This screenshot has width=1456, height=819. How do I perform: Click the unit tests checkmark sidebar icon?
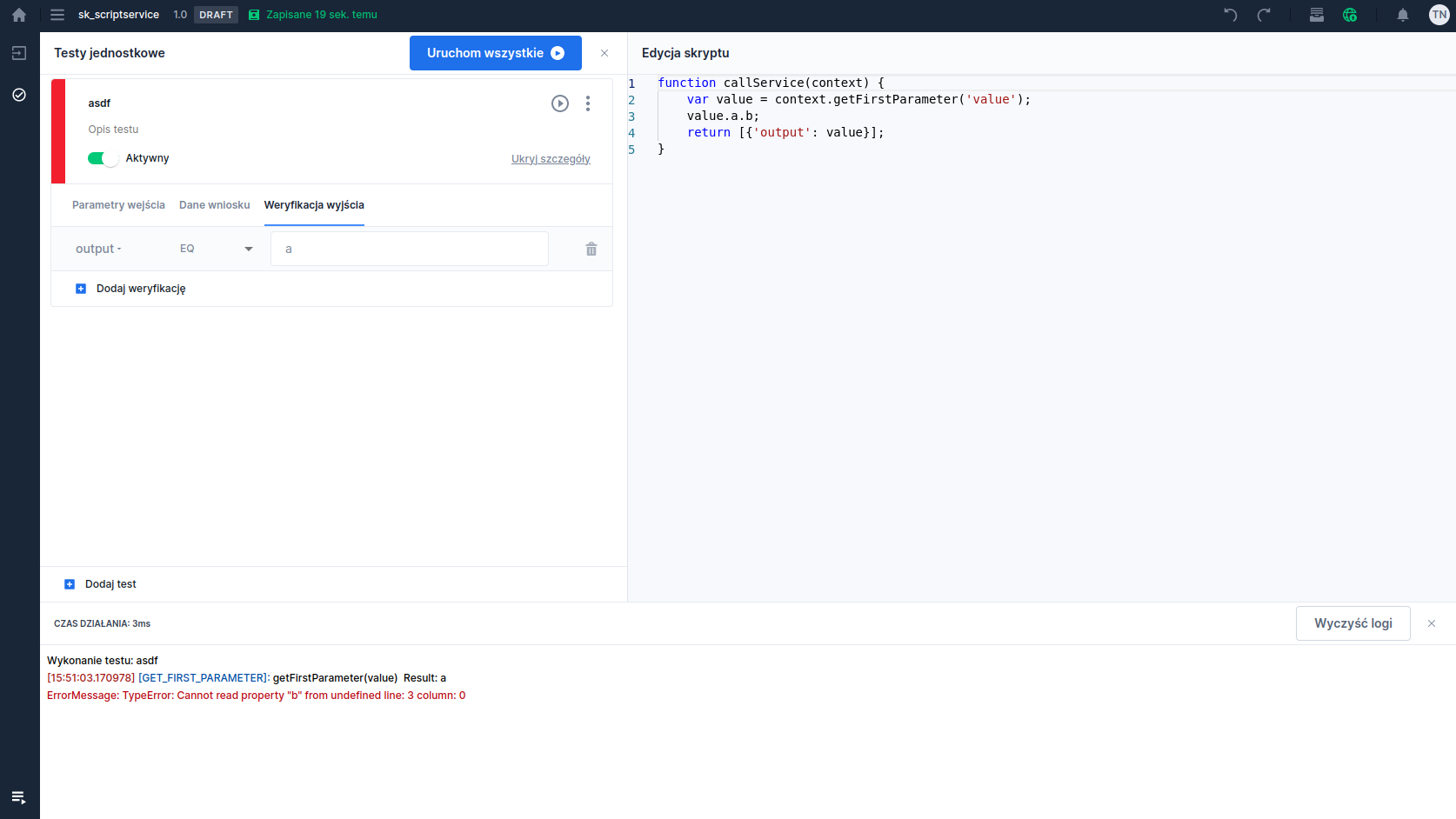[x=19, y=95]
